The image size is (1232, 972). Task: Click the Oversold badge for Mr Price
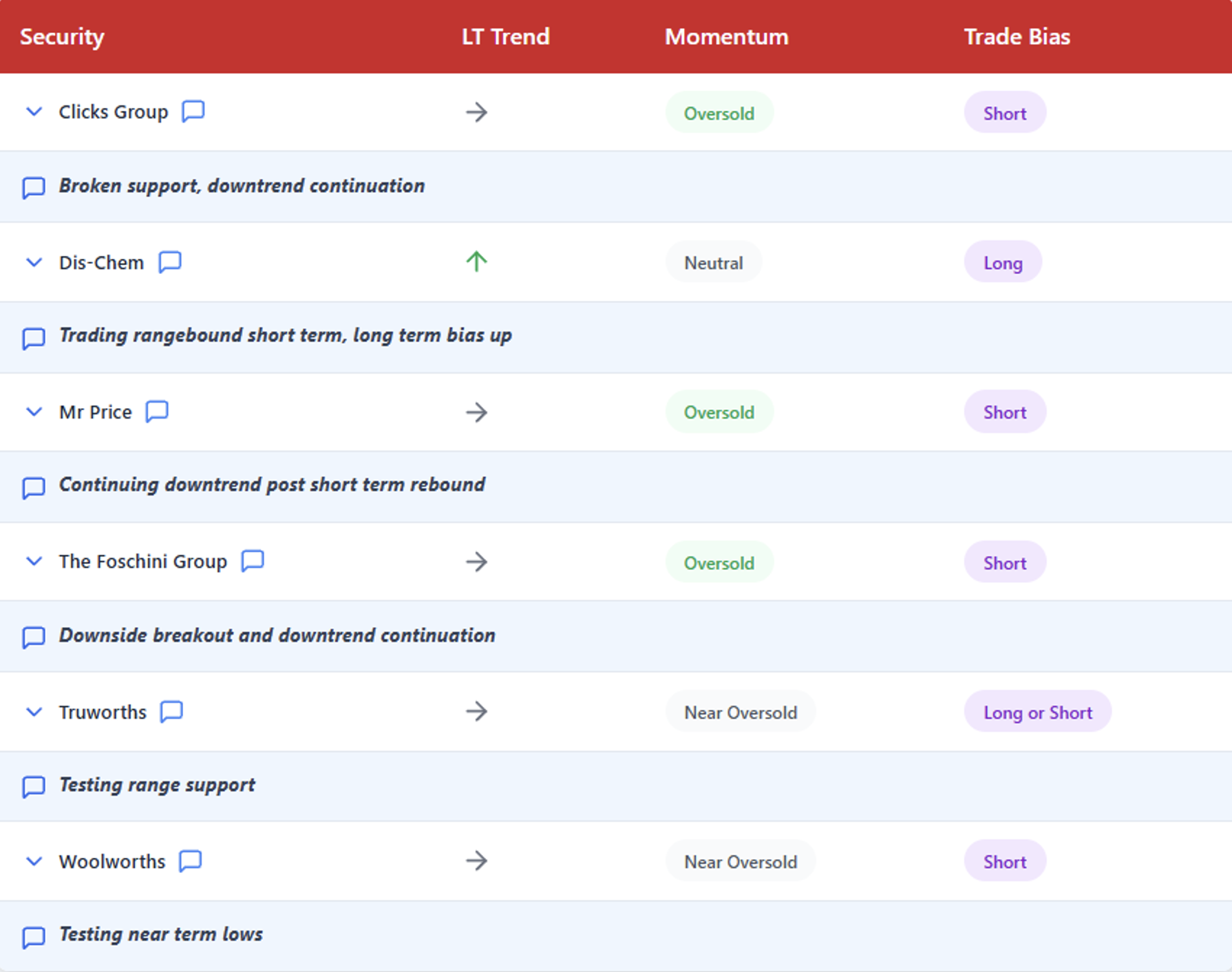point(719,412)
